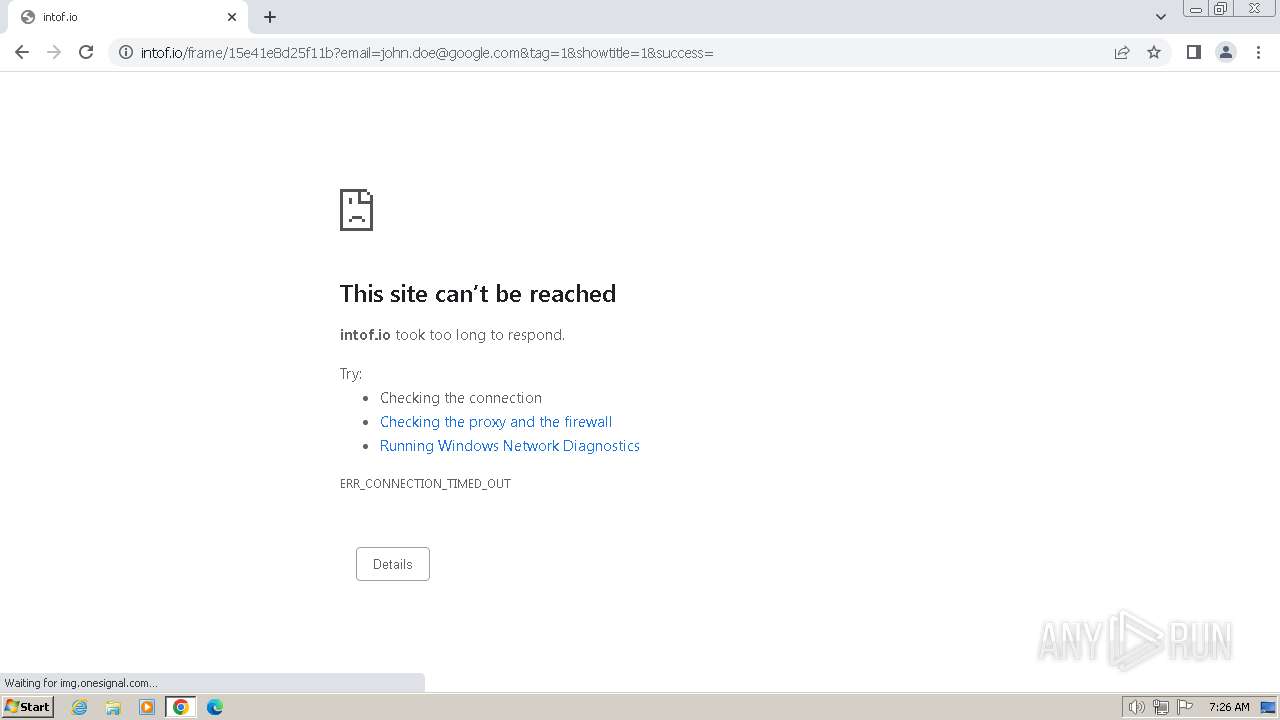The image size is (1280, 720).
Task: Open Microsoft Edge from taskbar
Action: tap(215, 707)
